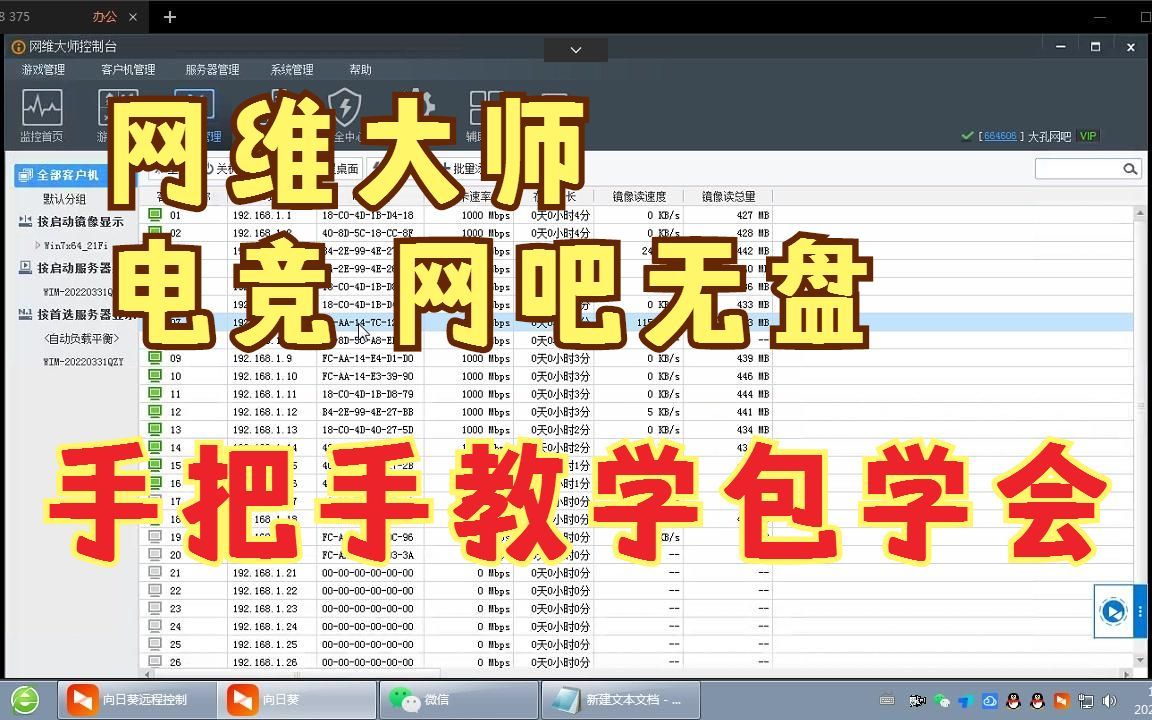Open the 监控首页 monitoring home icon
The width and height of the screenshot is (1152, 720).
42,115
